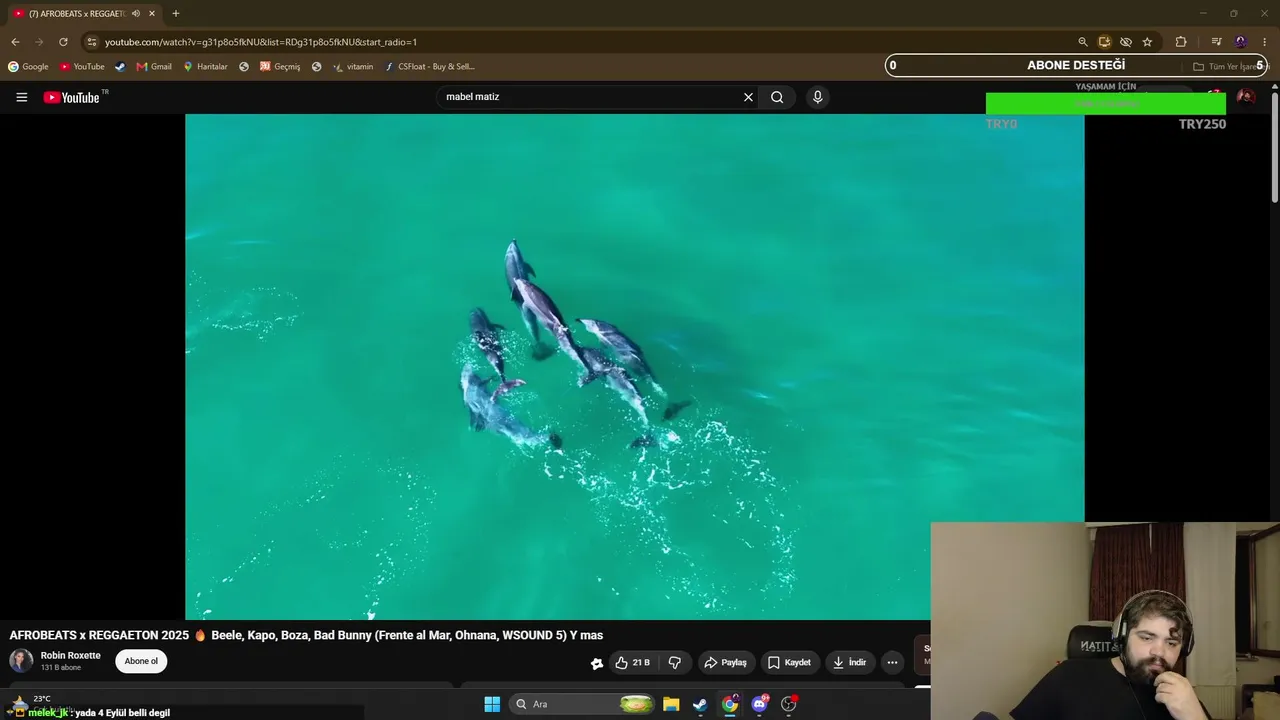This screenshot has width=1280, height=720.
Task: Like the video (21 B)
Action: point(632,662)
